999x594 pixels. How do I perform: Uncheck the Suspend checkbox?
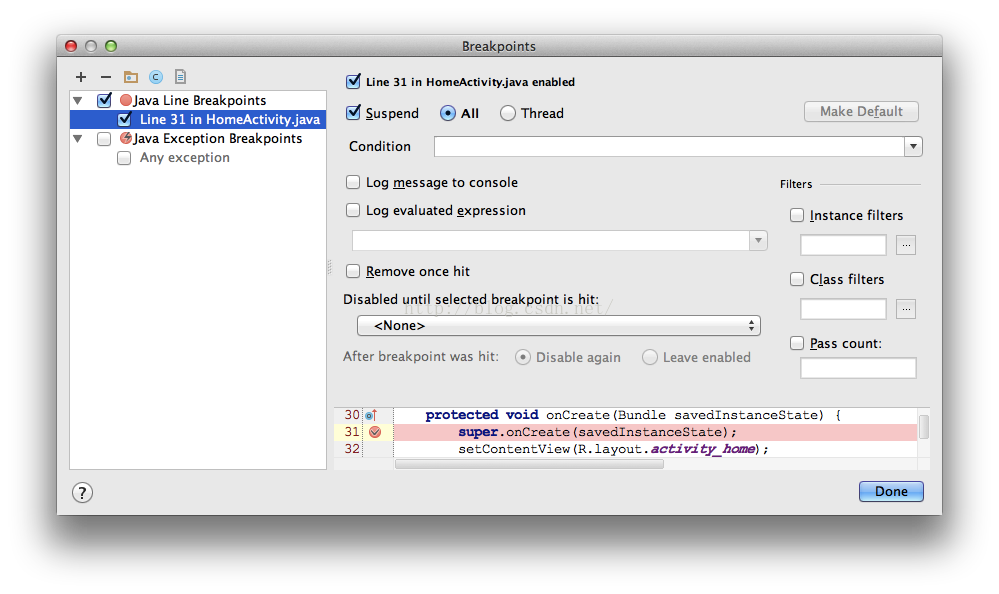(353, 113)
